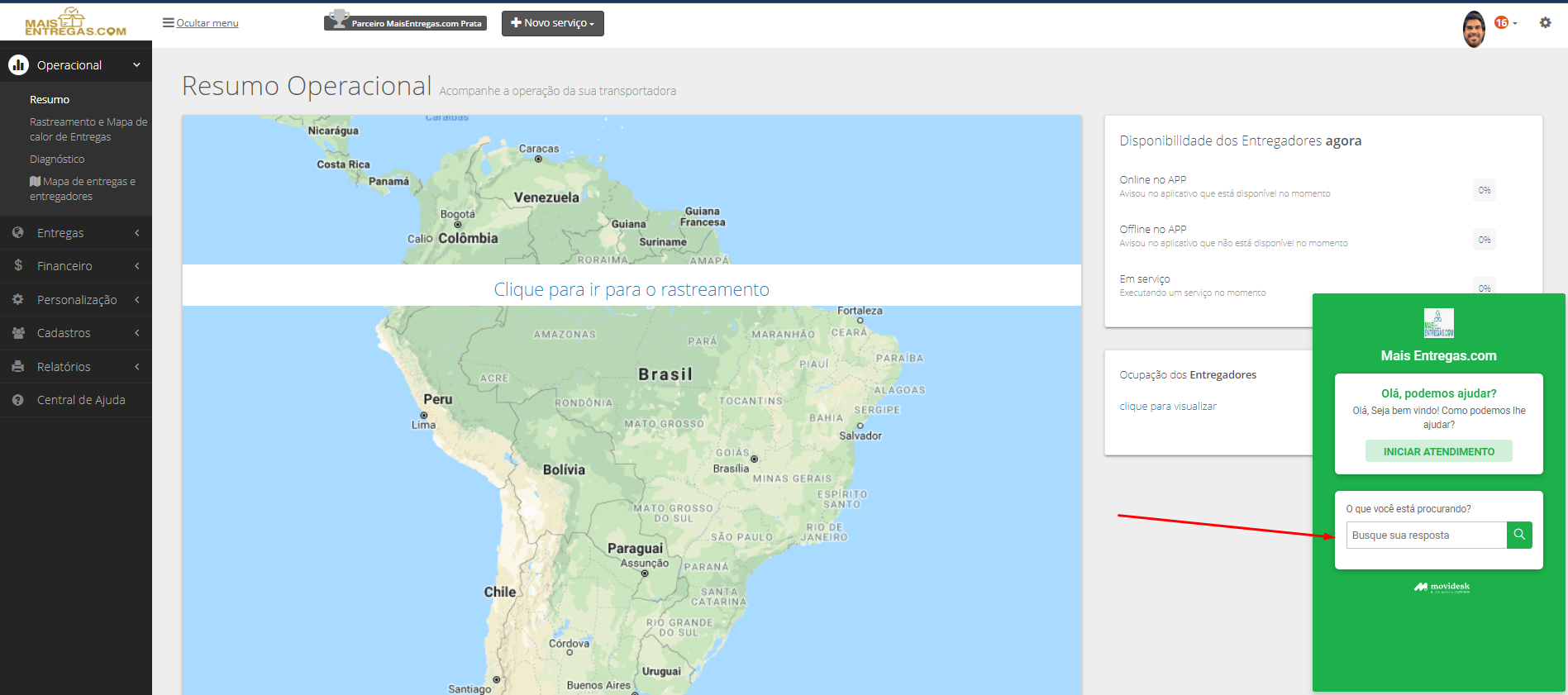
Task: Click the clique para visualizar link
Action: click(x=1168, y=407)
